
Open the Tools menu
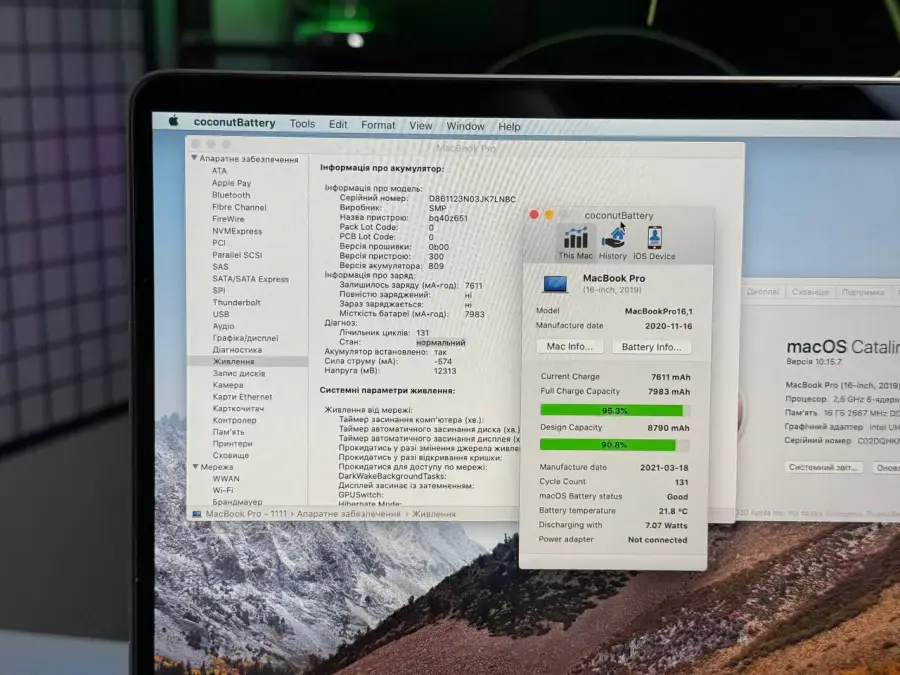(302, 123)
